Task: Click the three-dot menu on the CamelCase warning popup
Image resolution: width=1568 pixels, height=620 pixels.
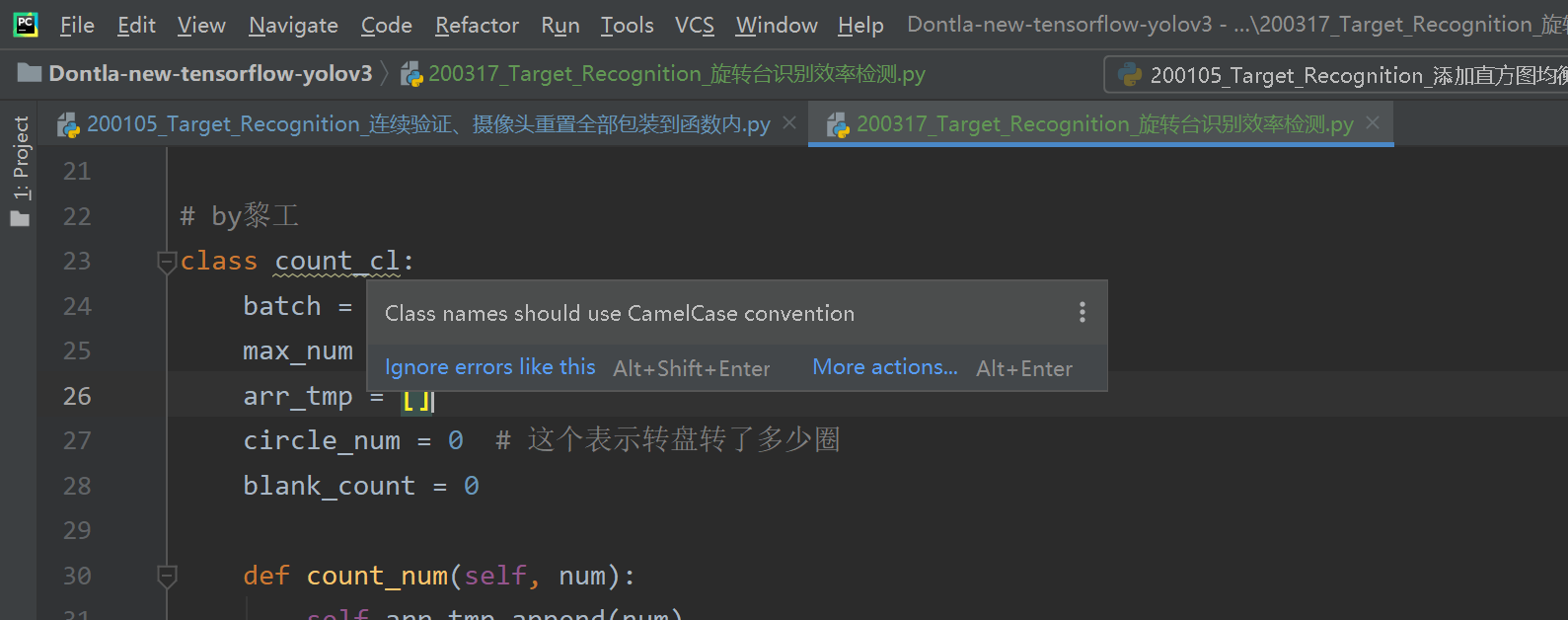Action: pyautogui.click(x=1082, y=312)
